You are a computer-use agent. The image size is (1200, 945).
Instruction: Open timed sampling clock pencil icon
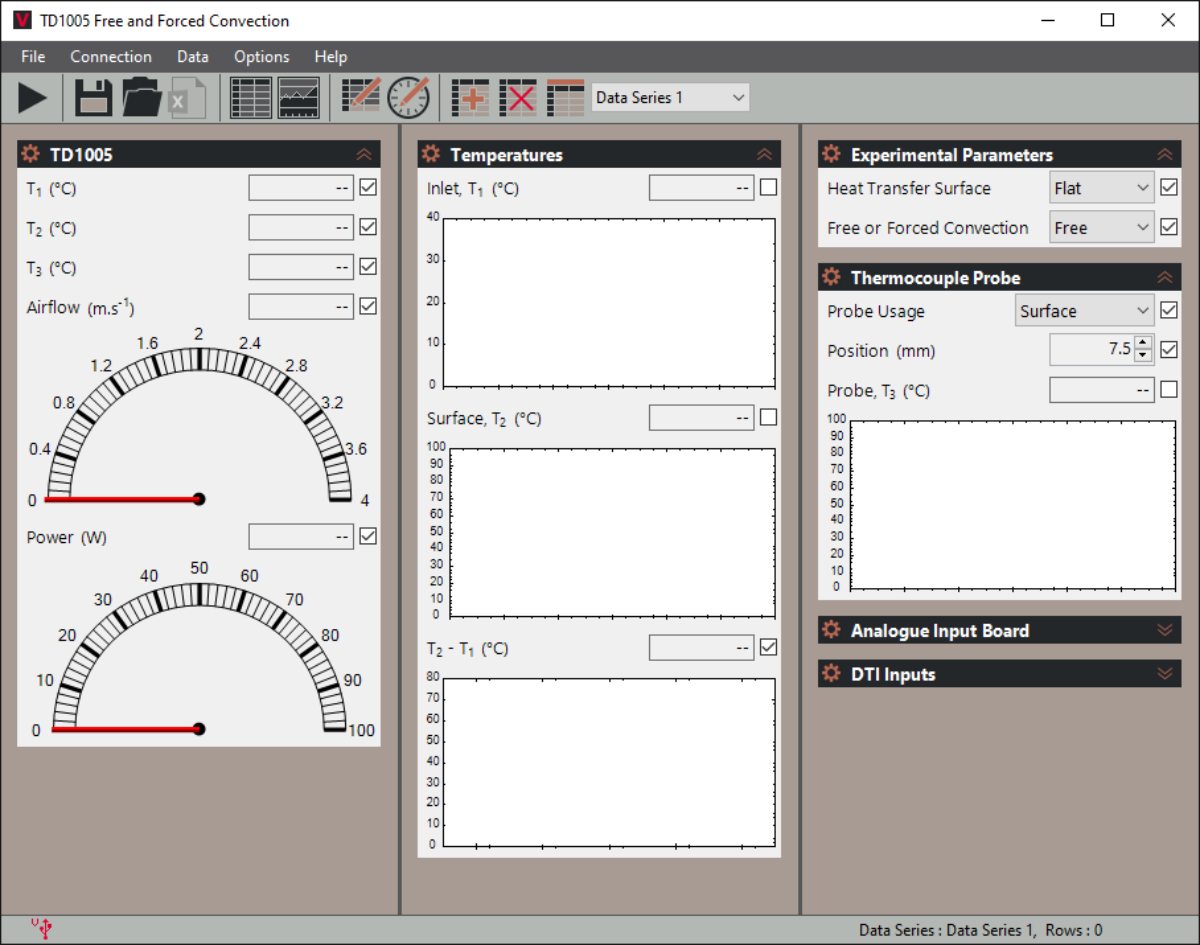click(408, 98)
